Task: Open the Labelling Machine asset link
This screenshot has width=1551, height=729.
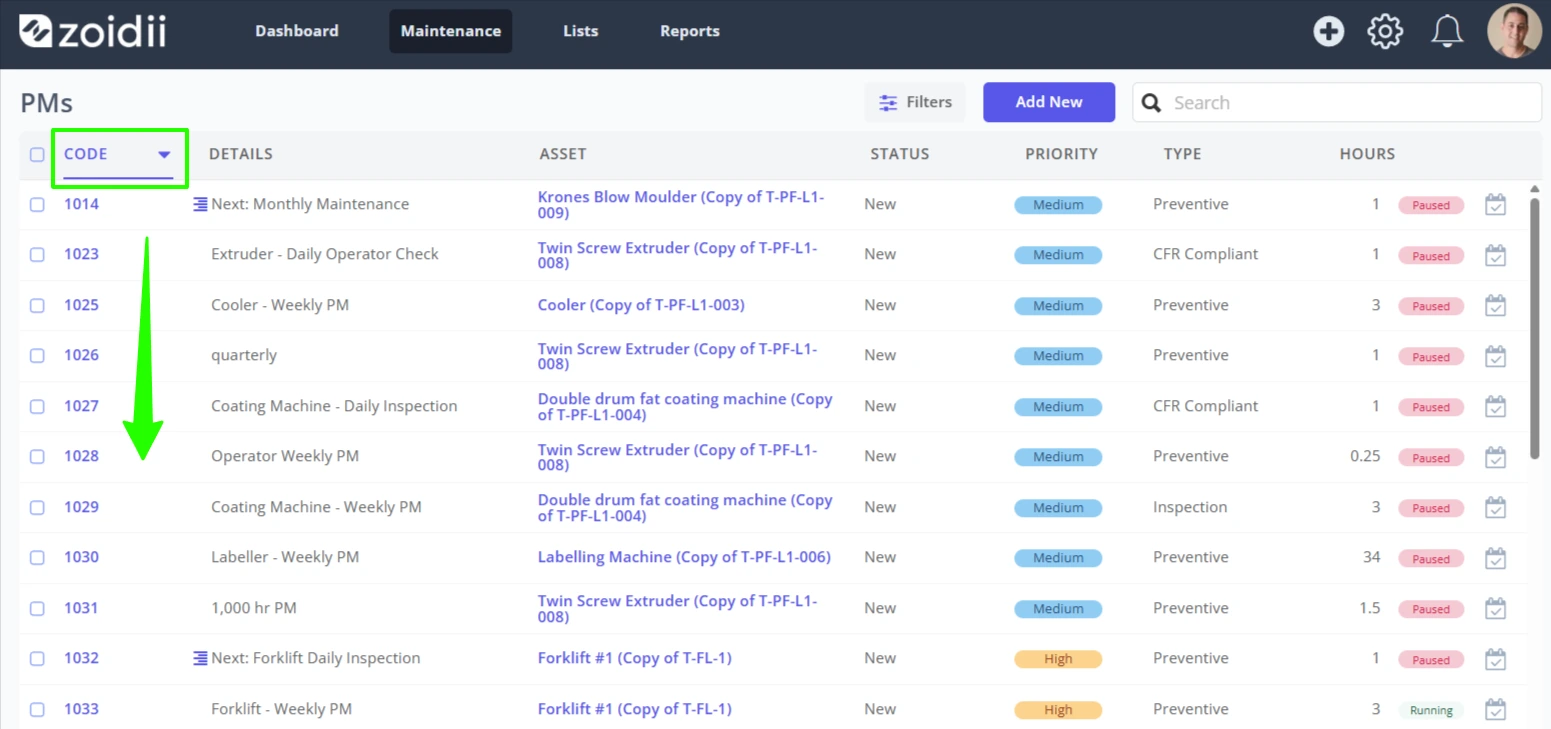Action: 684,557
